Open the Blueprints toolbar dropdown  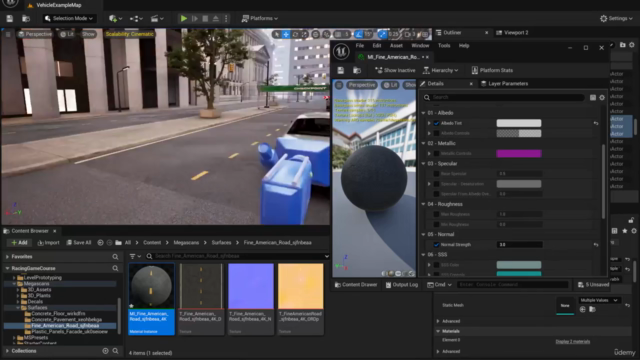point(136,18)
